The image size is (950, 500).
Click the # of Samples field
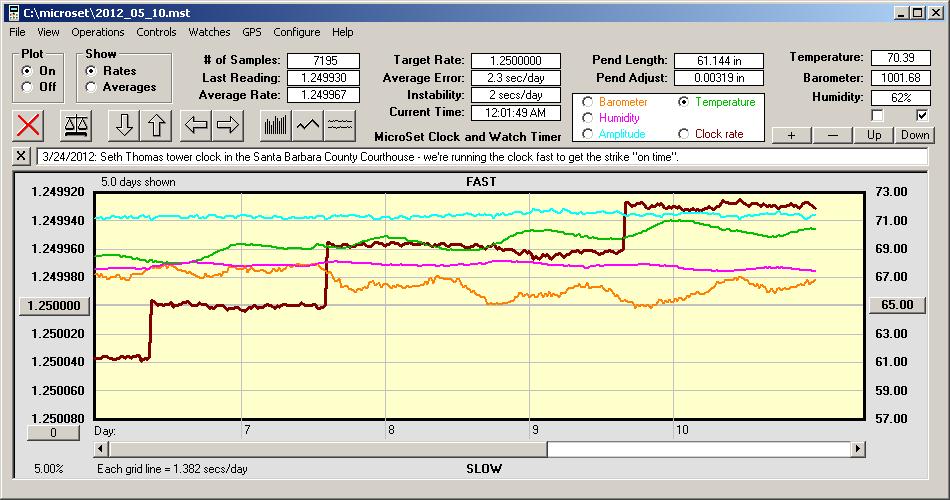[324, 61]
